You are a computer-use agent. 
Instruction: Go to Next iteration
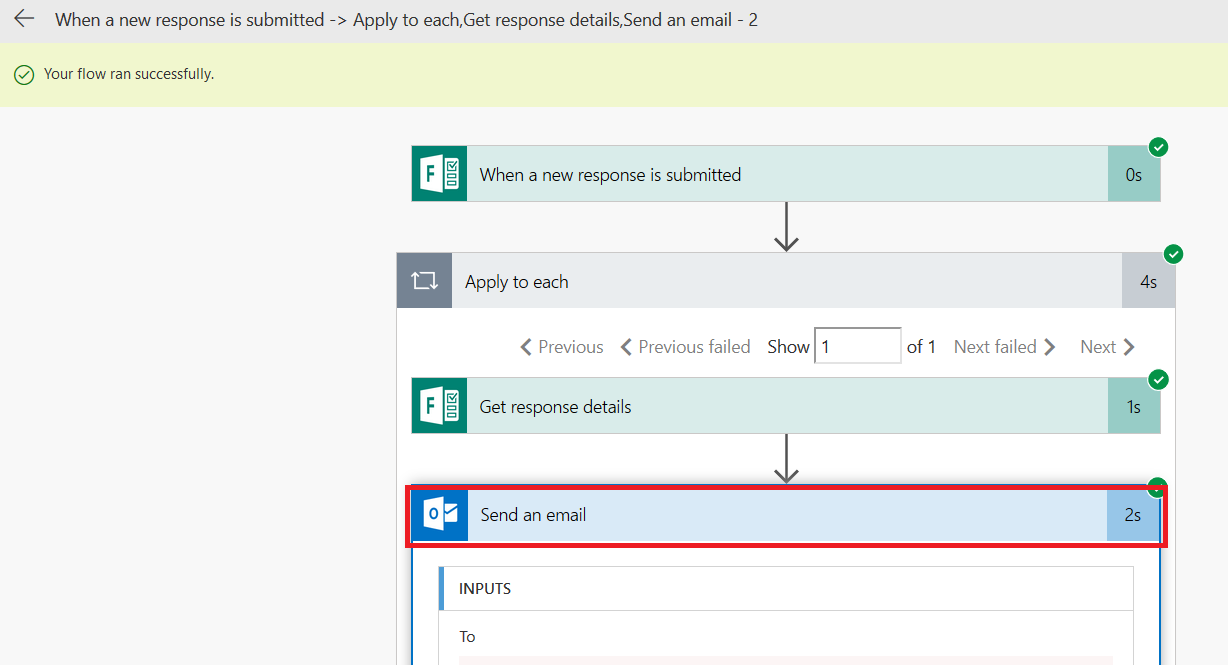(1107, 347)
